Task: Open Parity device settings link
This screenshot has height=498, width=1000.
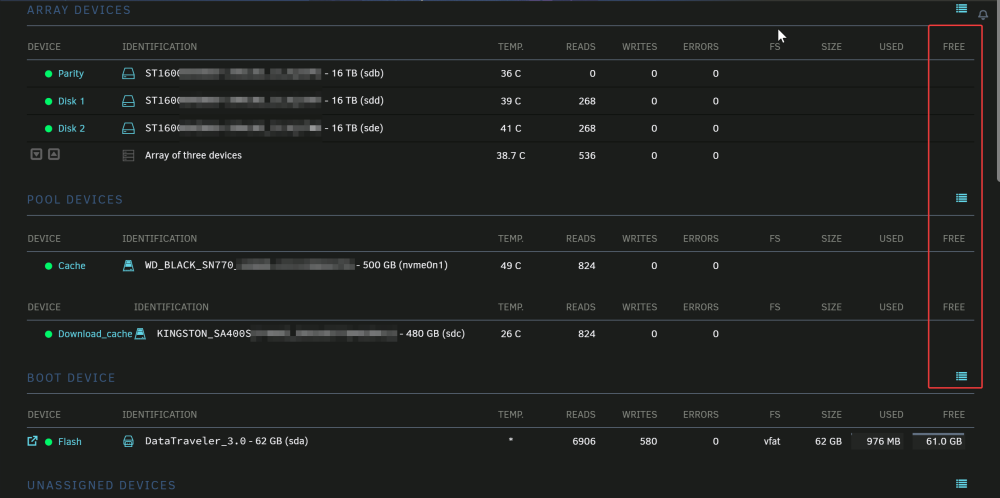Action: (71, 74)
